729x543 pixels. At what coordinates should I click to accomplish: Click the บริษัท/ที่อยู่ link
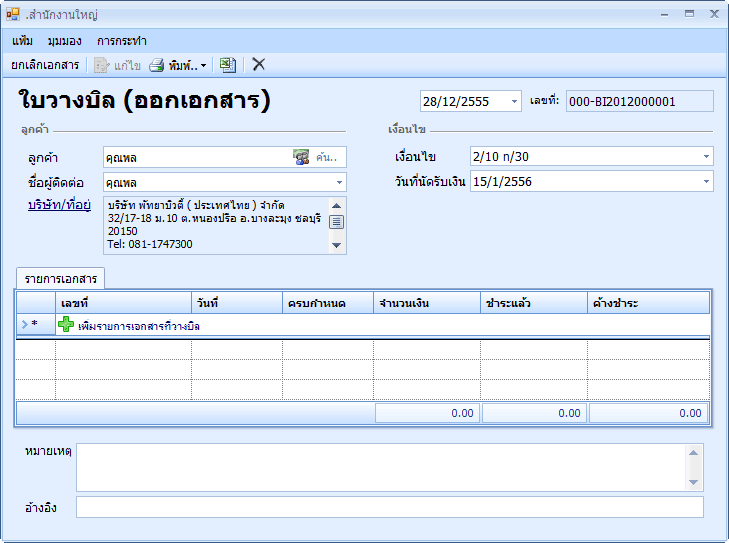click(x=59, y=206)
